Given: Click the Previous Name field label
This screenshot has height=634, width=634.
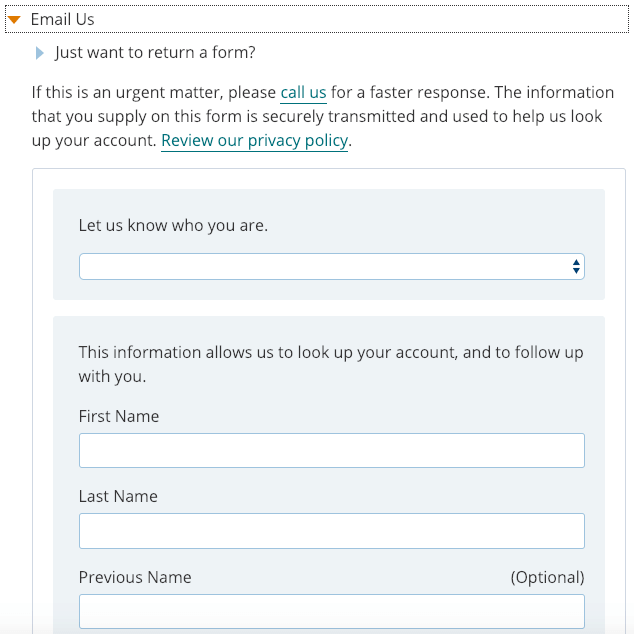Looking at the screenshot, I should tap(135, 577).
